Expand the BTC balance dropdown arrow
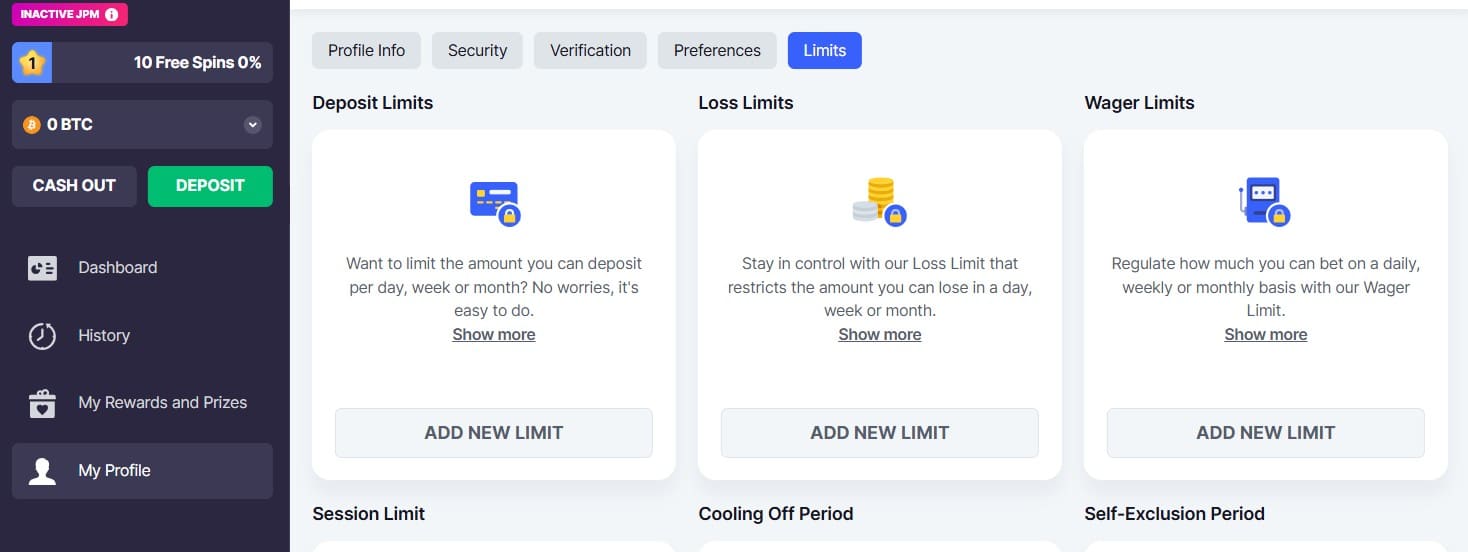Screen dimensions: 1468x552 [253, 125]
